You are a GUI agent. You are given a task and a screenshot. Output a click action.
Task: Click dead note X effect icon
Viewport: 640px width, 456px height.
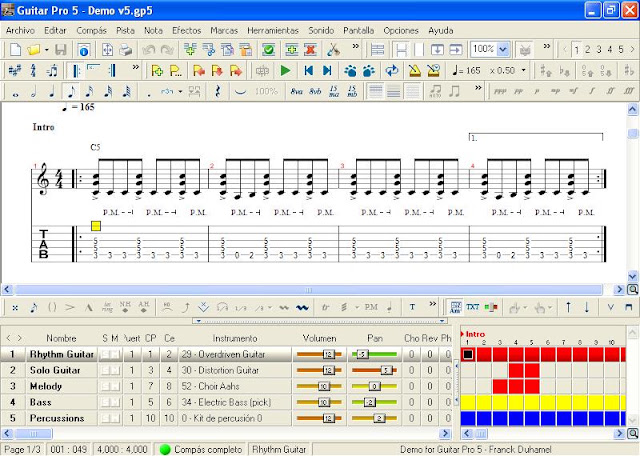tap(15, 307)
